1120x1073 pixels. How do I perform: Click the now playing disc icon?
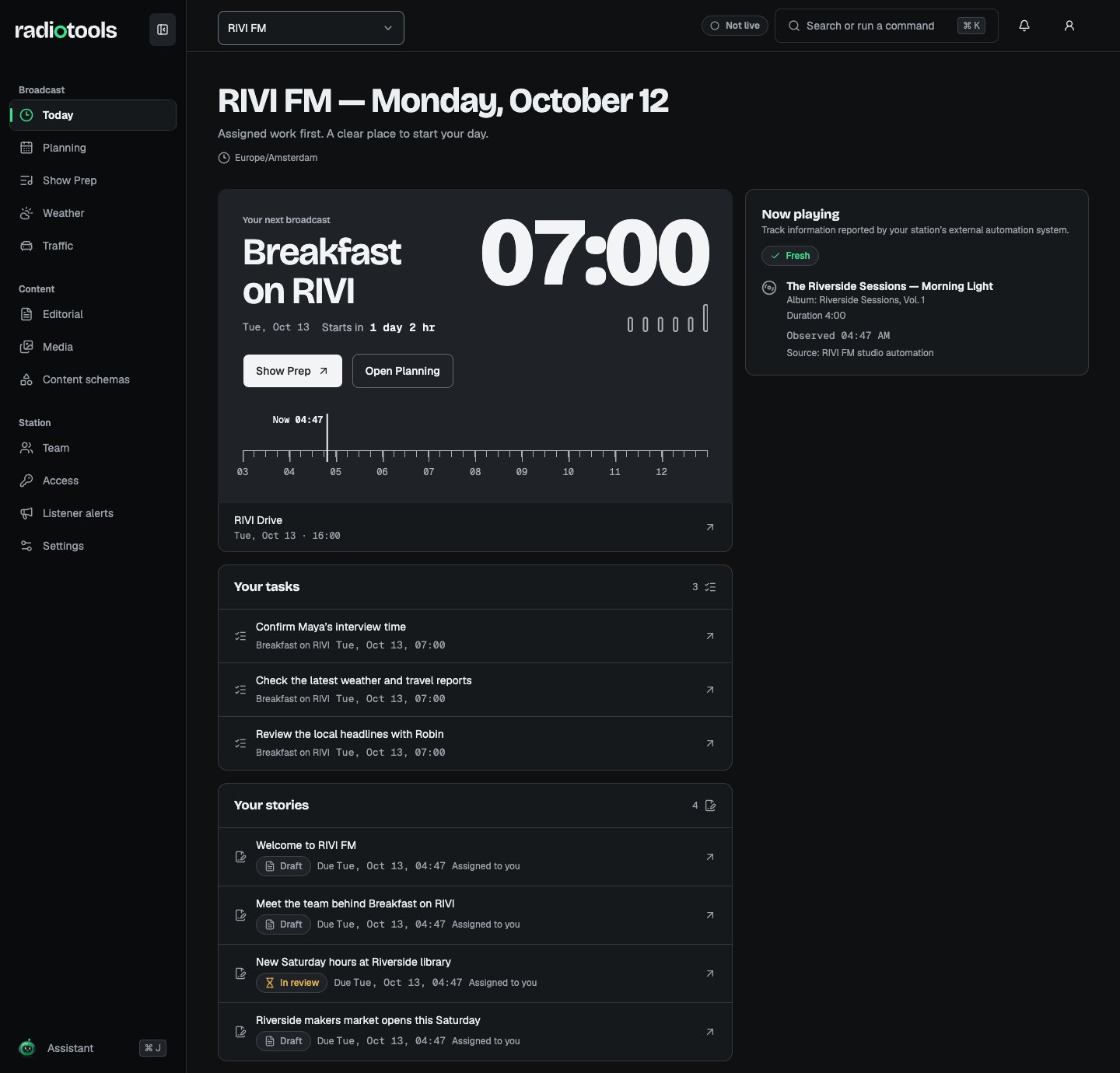click(x=769, y=288)
